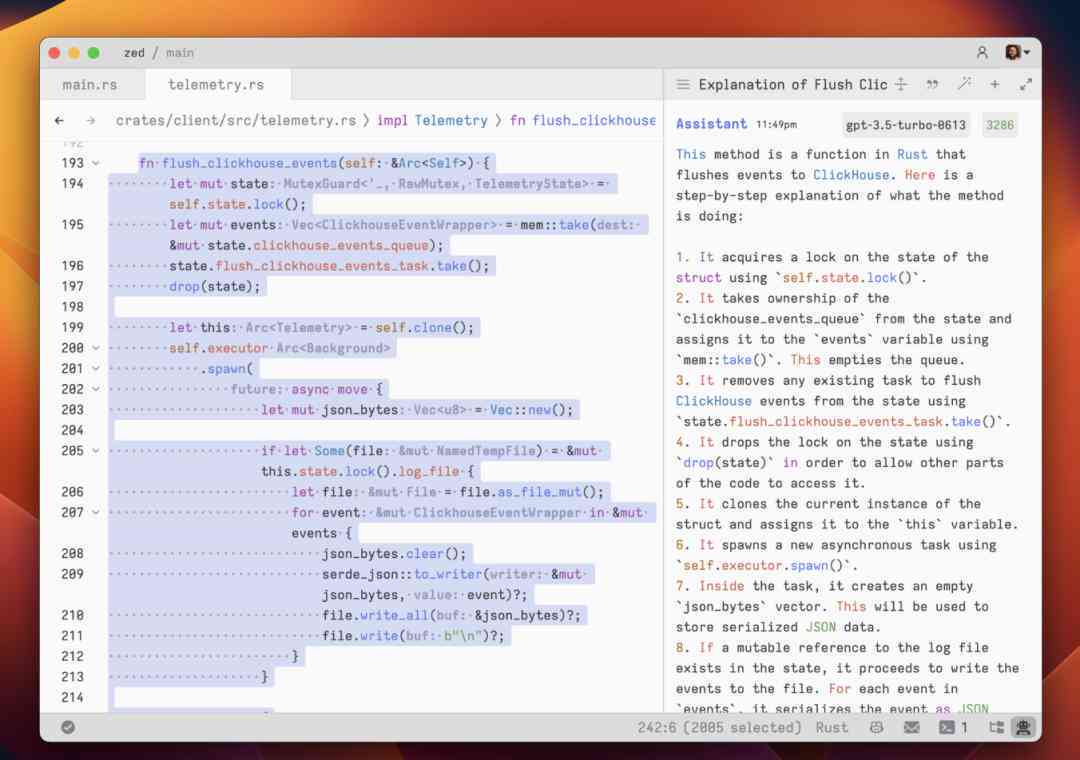Click the green macOS fullscreen window button
This screenshot has height=760, width=1080.
click(x=94, y=52)
